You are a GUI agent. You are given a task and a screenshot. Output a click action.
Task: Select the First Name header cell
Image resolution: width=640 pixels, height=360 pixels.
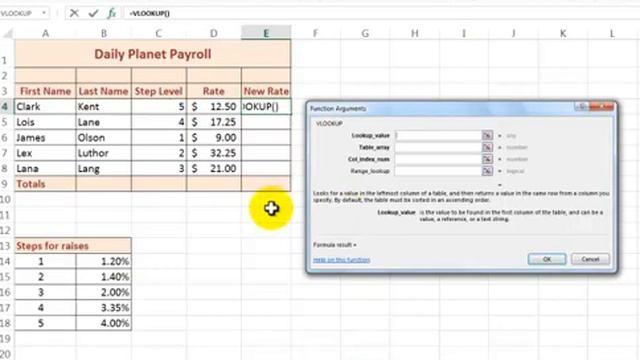pos(45,91)
